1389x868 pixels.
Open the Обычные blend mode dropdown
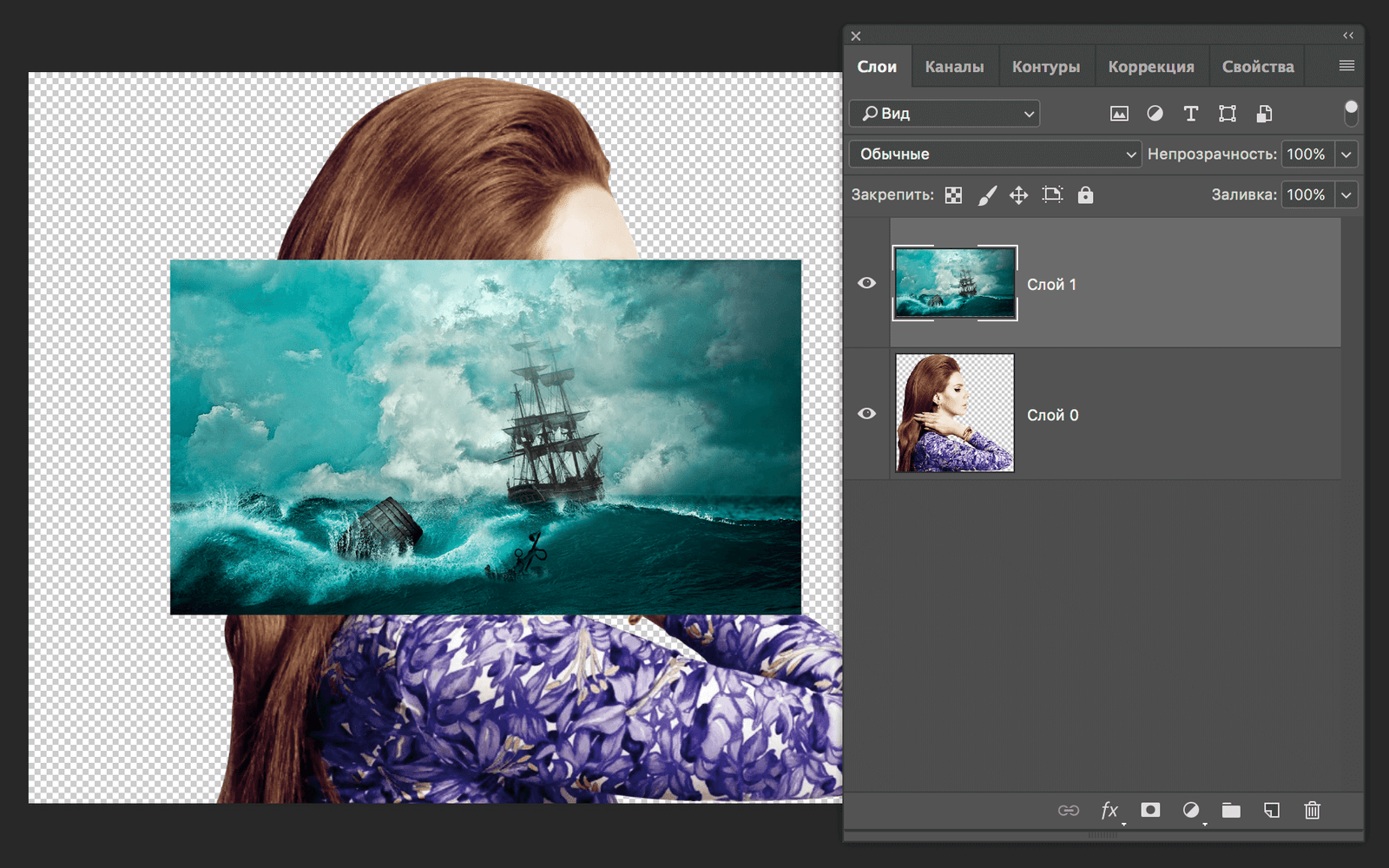click(x=995, y=155)
